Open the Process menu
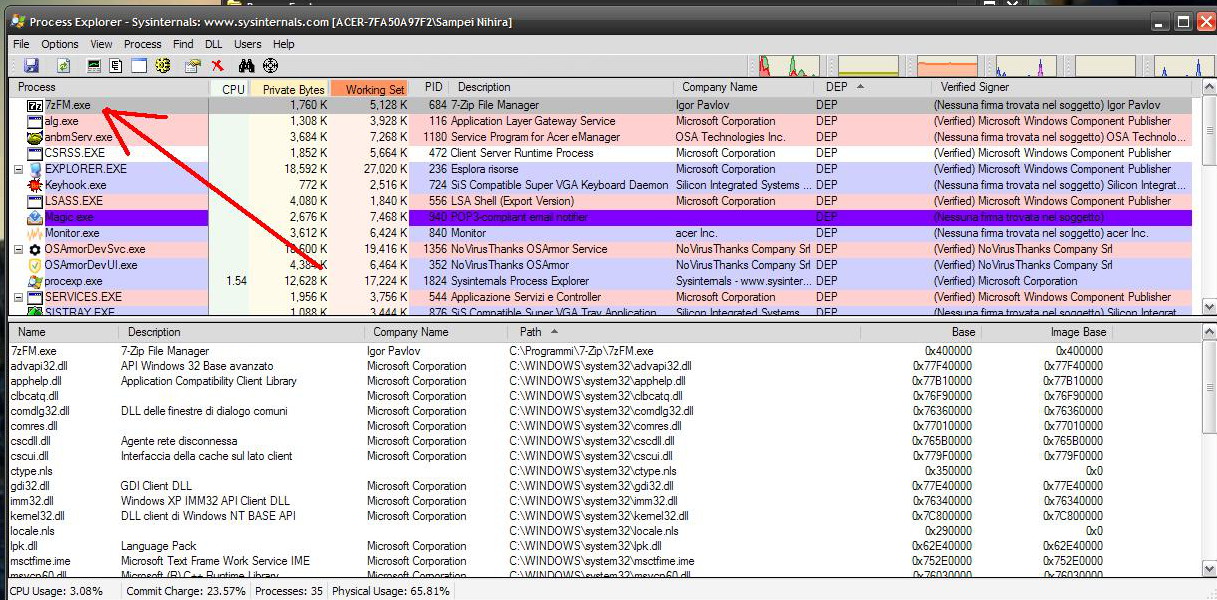 pyautogui.click(x=143, y=44)
